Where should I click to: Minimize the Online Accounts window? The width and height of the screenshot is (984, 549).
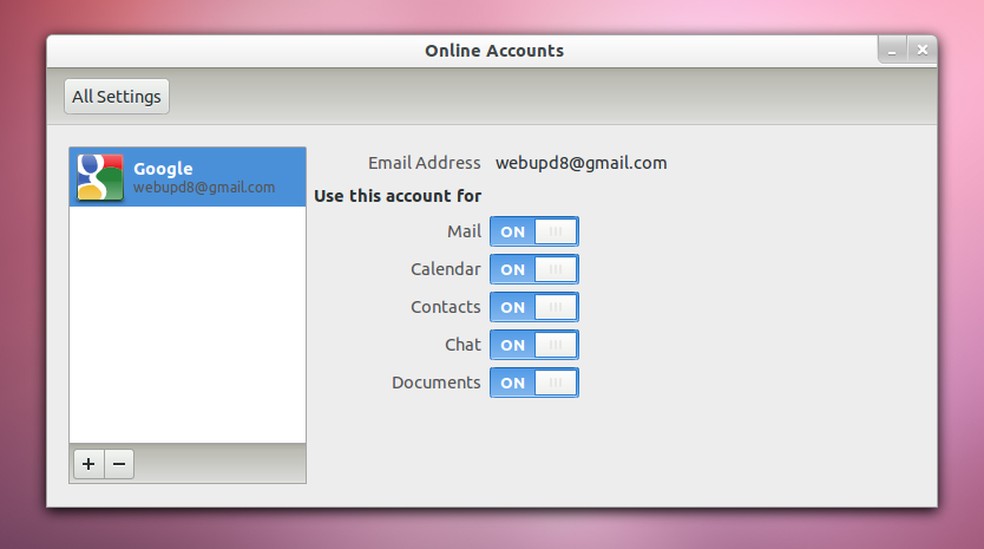[892, 50]
